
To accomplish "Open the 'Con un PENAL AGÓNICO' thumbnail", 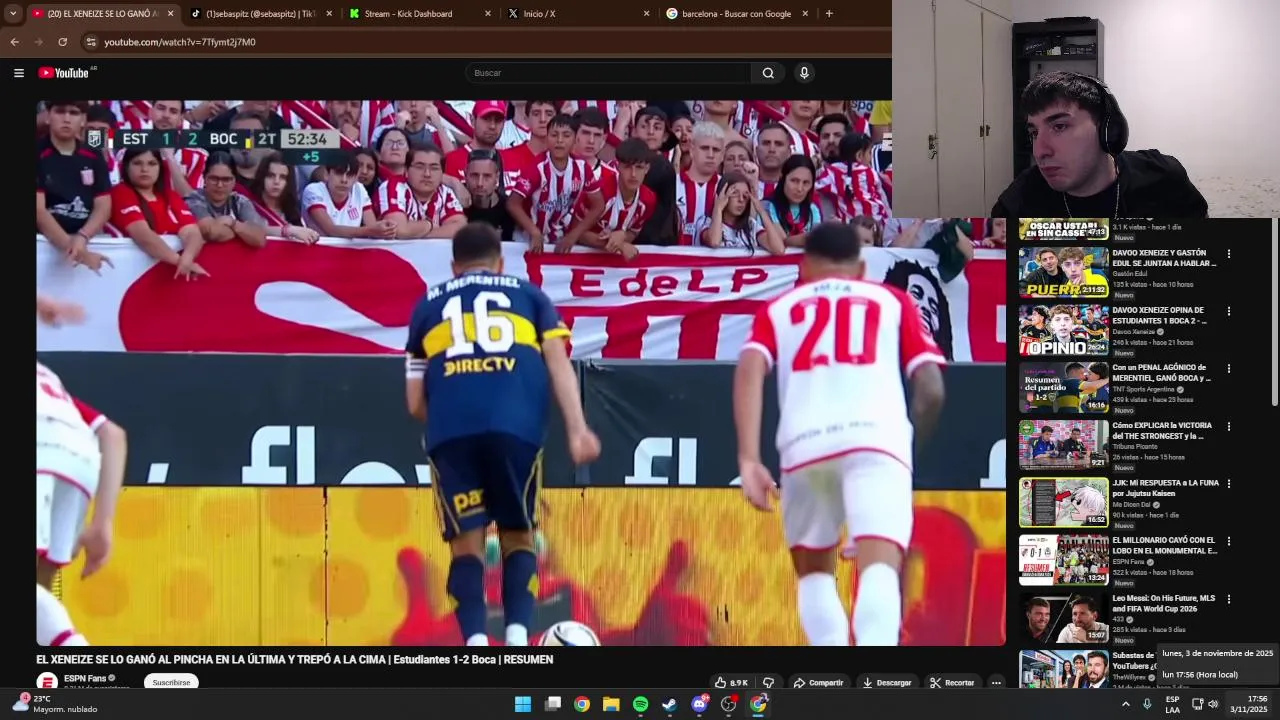I will coord(1063,387).
